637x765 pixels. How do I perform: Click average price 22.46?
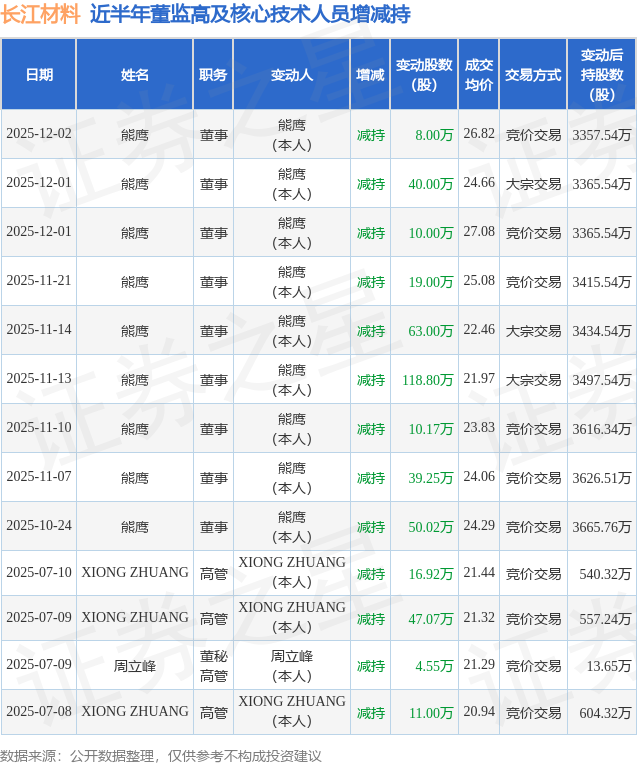pyautogui.click(x=479, y=330)
